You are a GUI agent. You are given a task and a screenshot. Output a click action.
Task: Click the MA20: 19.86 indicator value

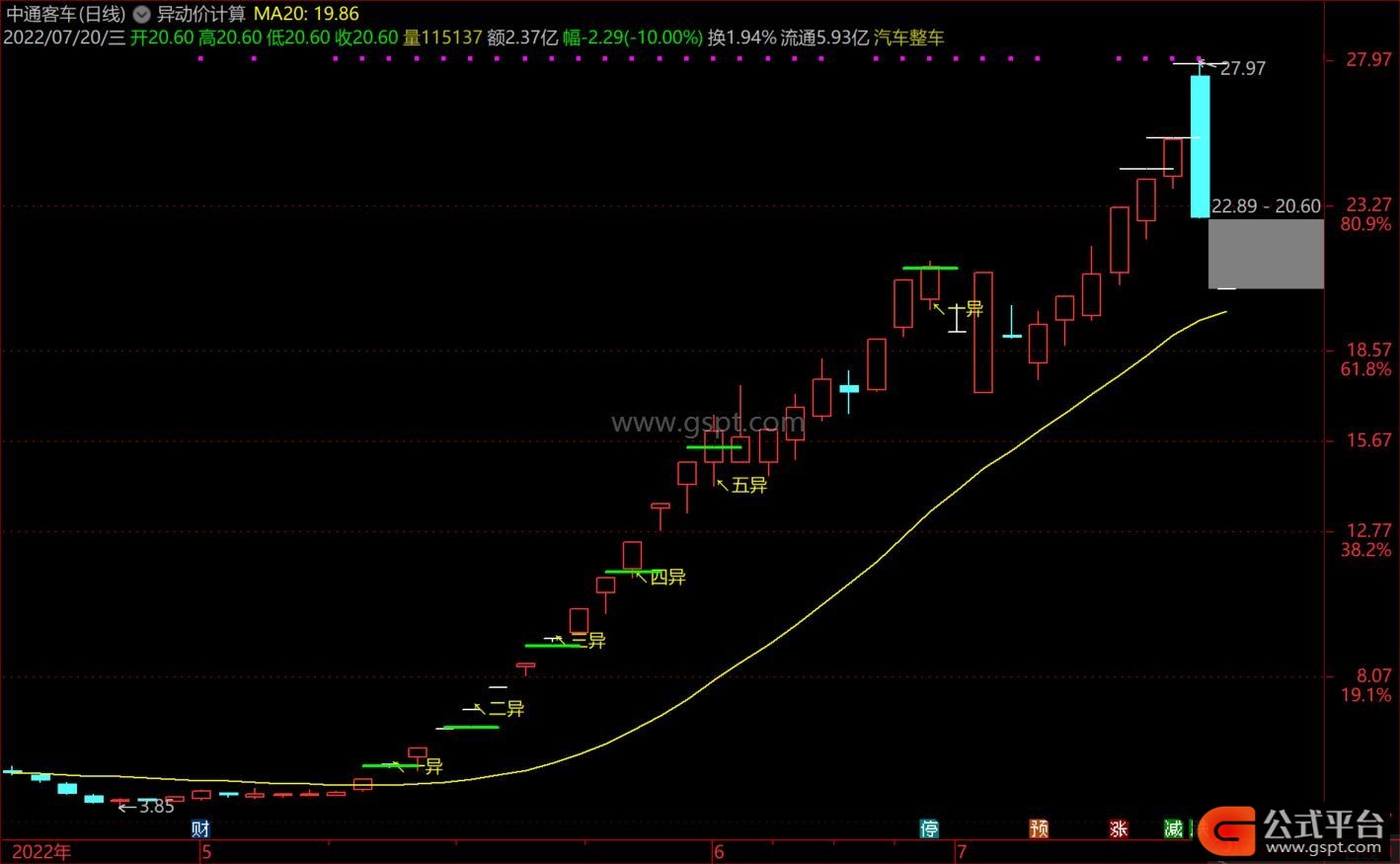(x=306, y=15)
